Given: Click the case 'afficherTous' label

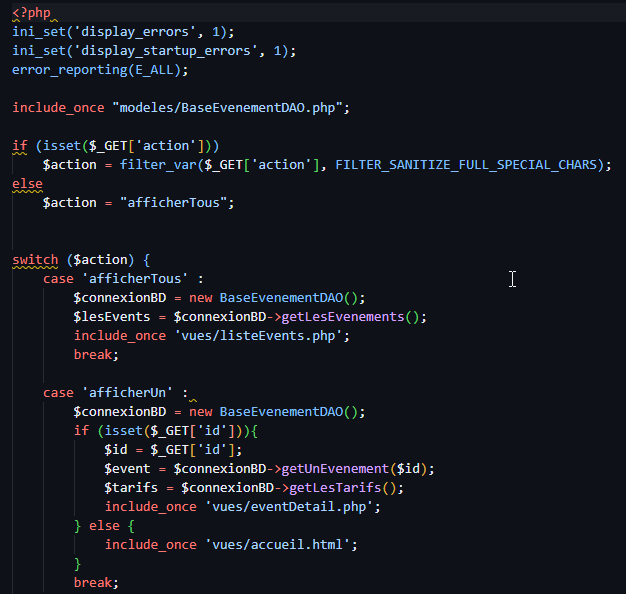Looking at the screenshot, I should (115, 279).
